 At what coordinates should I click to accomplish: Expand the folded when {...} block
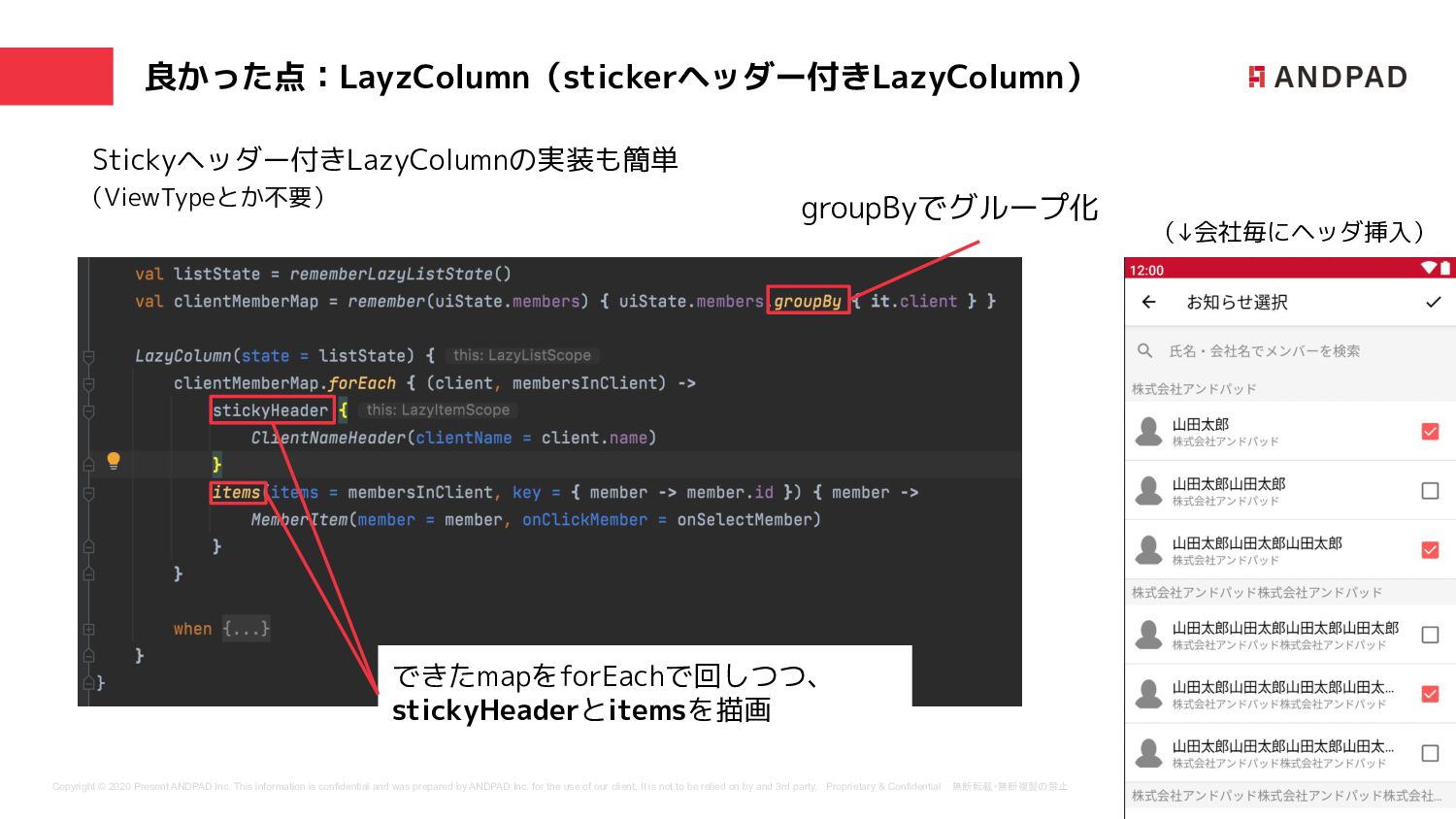pyautogui.click(x=246, y=629)
